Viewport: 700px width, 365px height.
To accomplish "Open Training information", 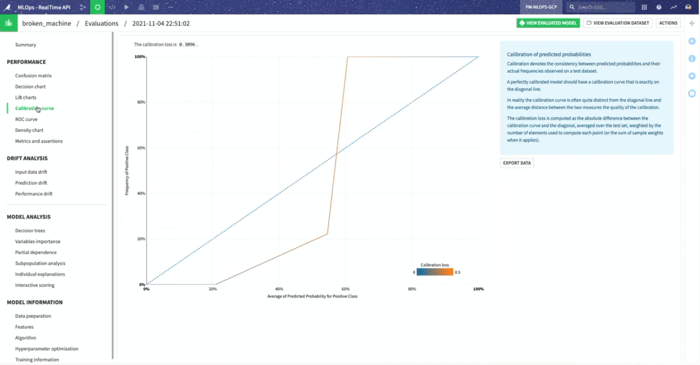I will click(x=37, y=360).
